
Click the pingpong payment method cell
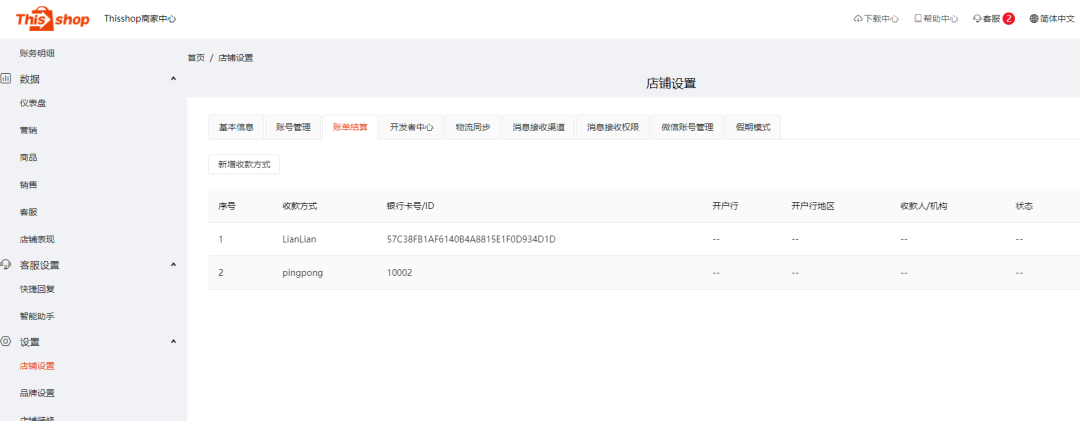(302, 273)
